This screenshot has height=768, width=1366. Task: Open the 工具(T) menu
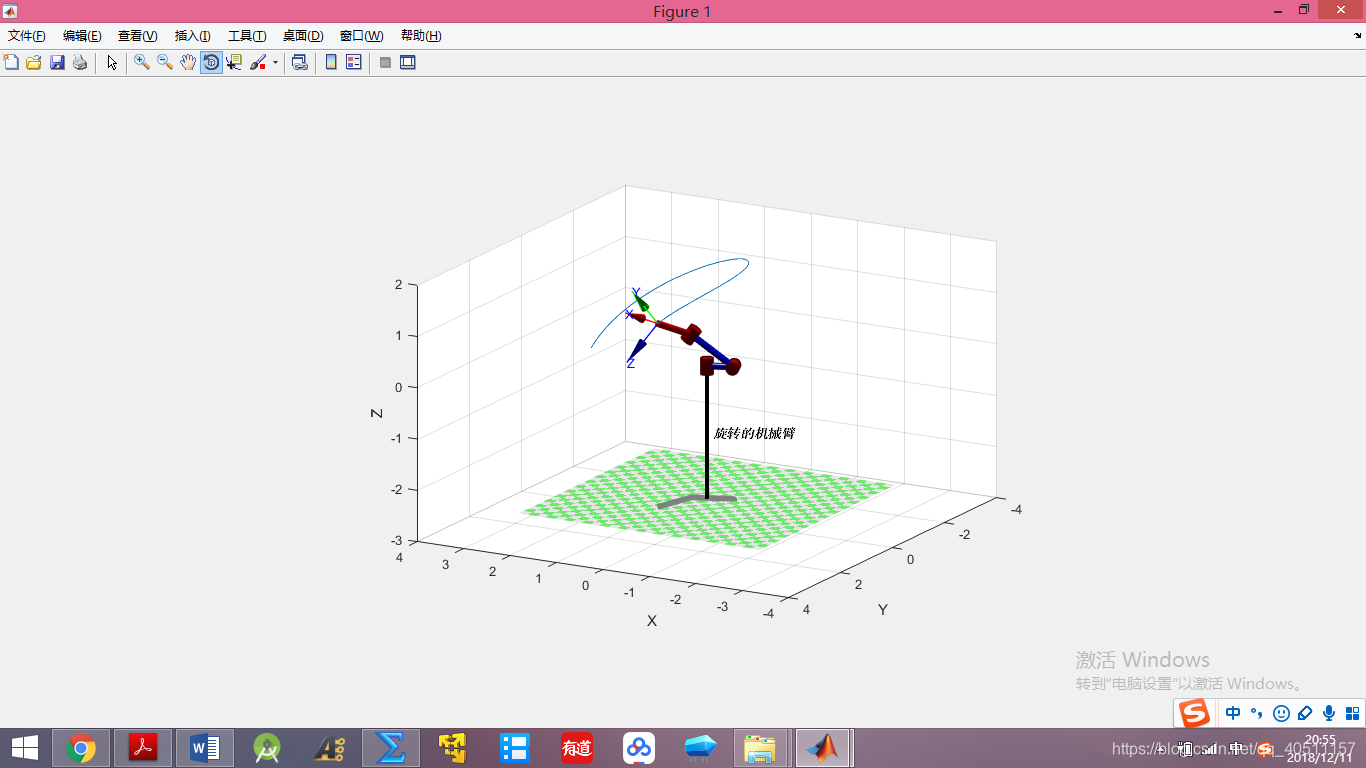tap(247, 36)
